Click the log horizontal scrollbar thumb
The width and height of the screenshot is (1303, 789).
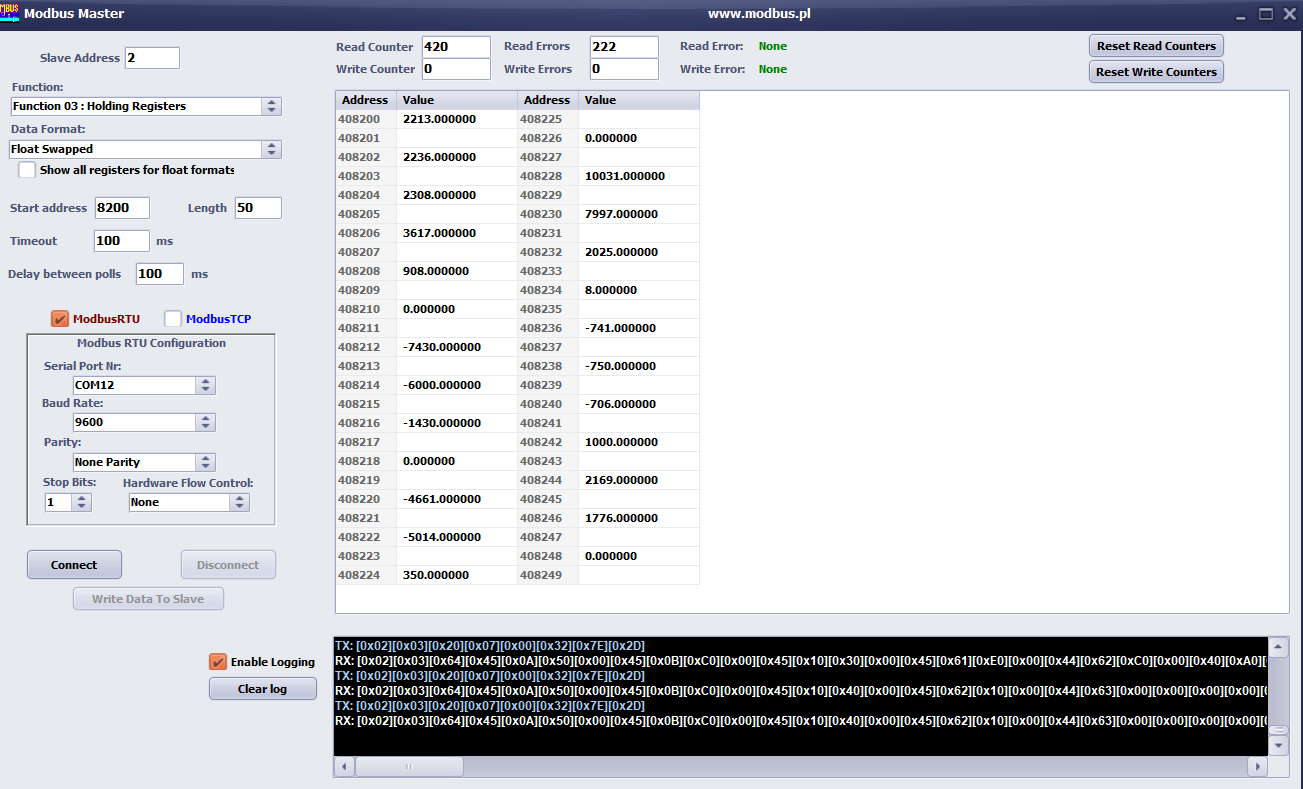[x=409, y=766]
